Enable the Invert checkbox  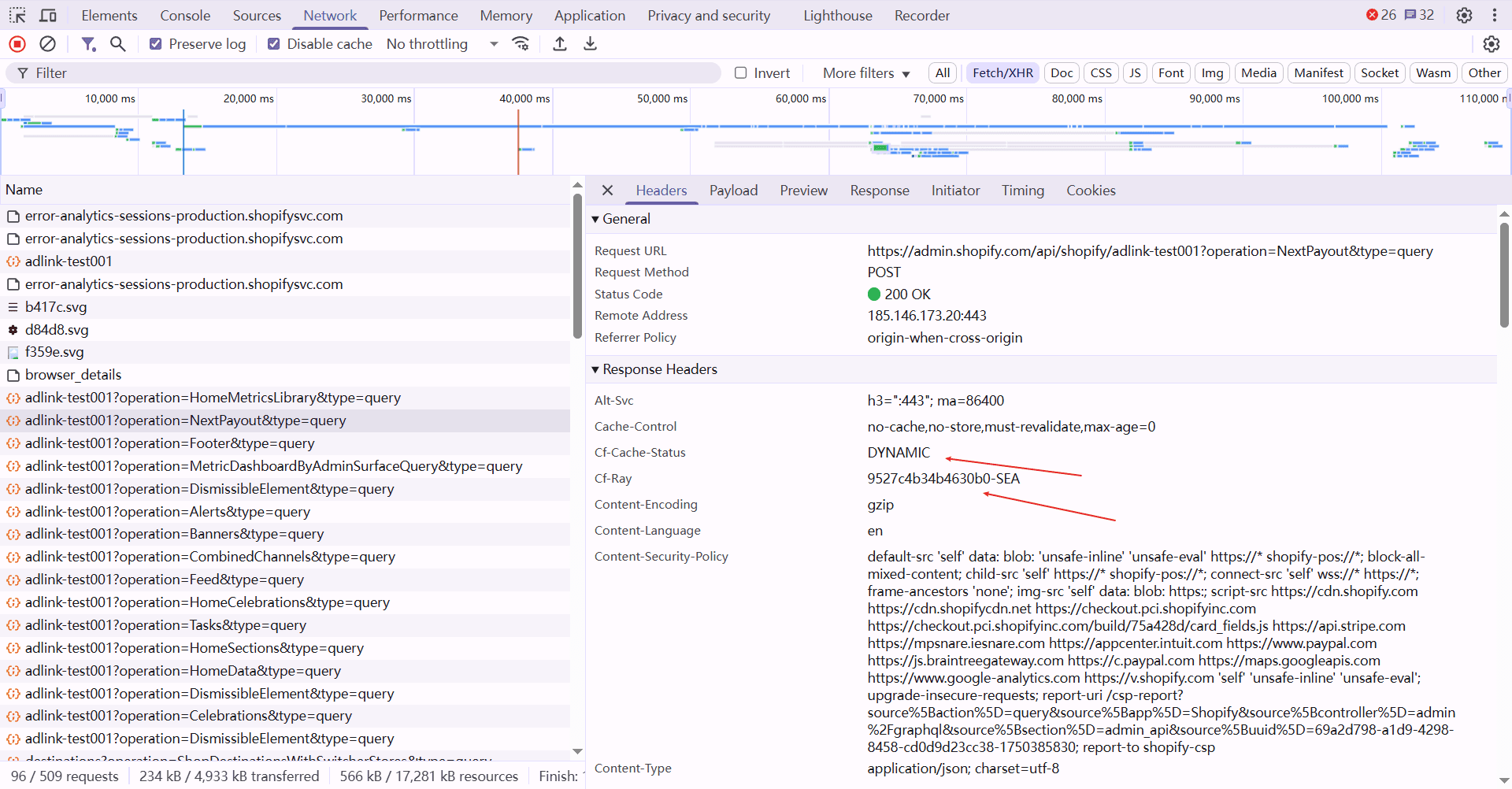pos(740,73)
